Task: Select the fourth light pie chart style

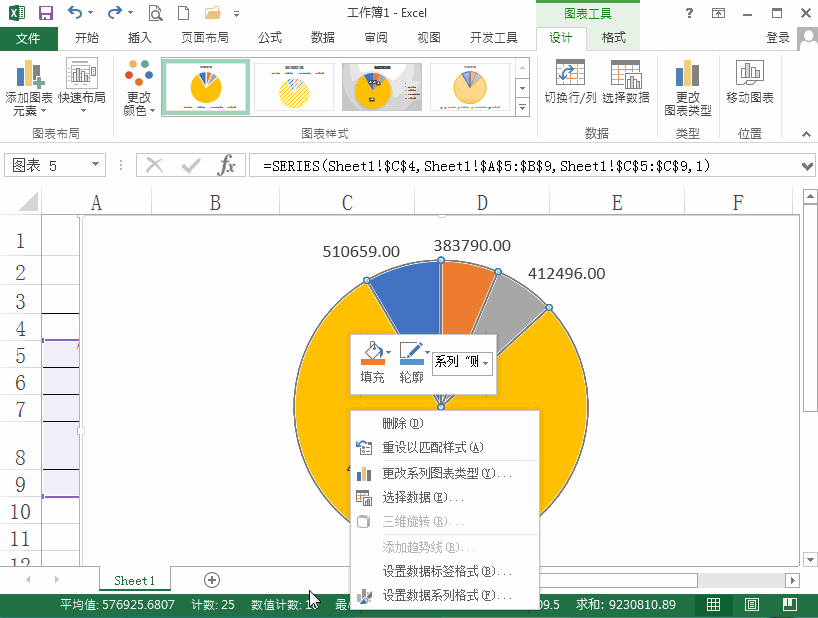Action: click(470, 87)
